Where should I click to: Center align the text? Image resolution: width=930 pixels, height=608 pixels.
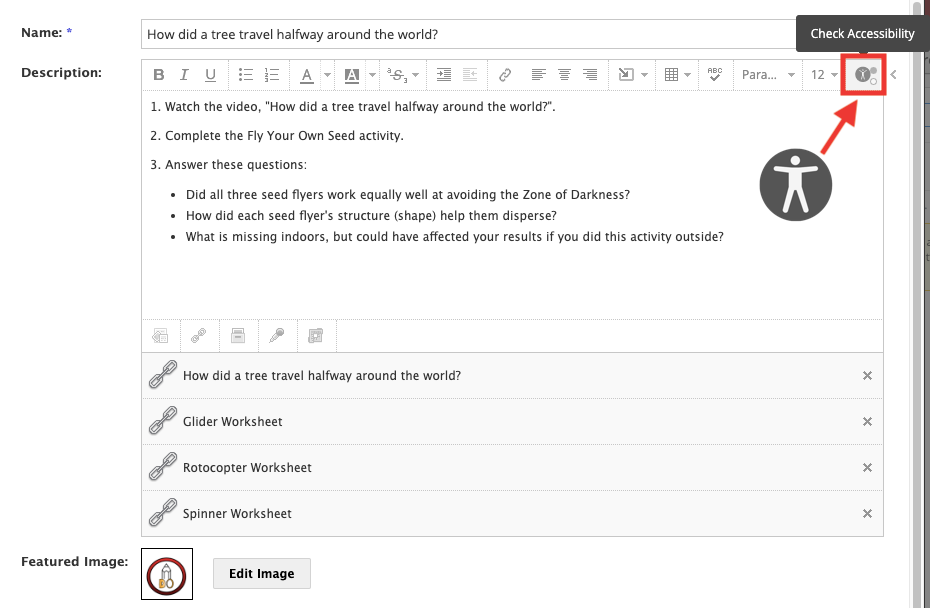[x=564, y=75]
